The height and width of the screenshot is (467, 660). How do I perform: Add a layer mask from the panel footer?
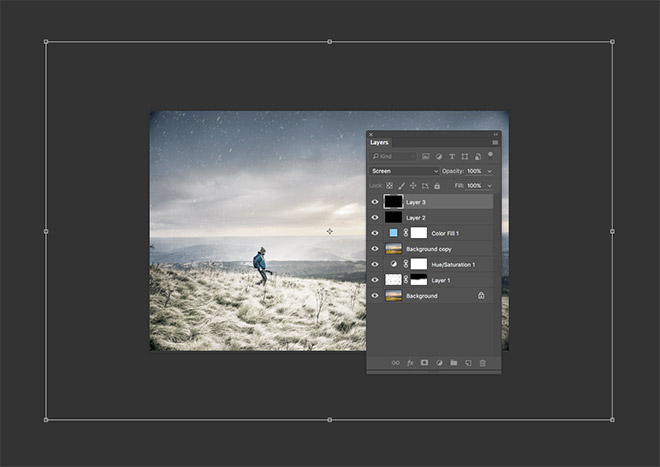pos(424,363)
